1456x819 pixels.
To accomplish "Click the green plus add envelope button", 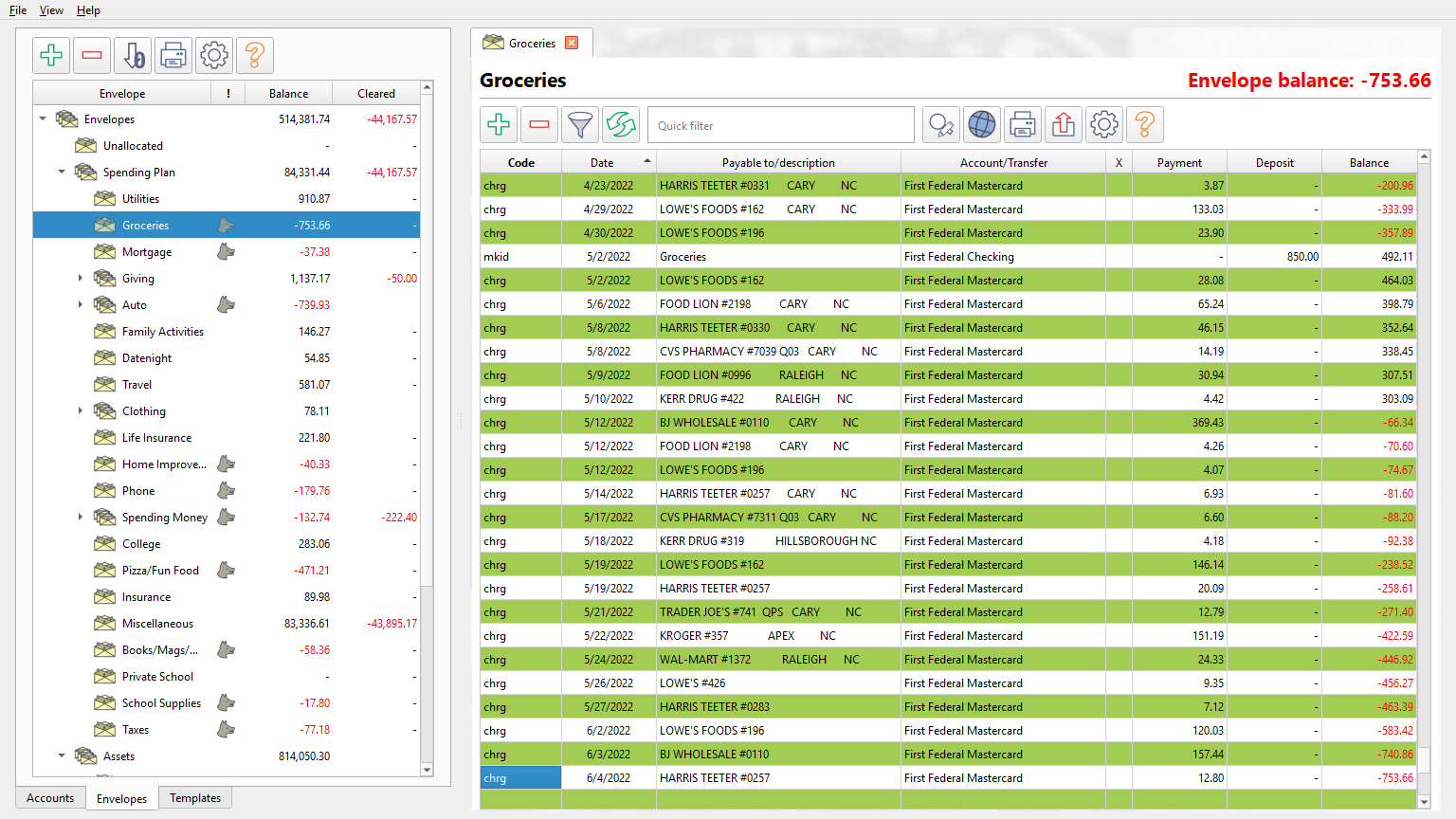I will tap(52, 56).
